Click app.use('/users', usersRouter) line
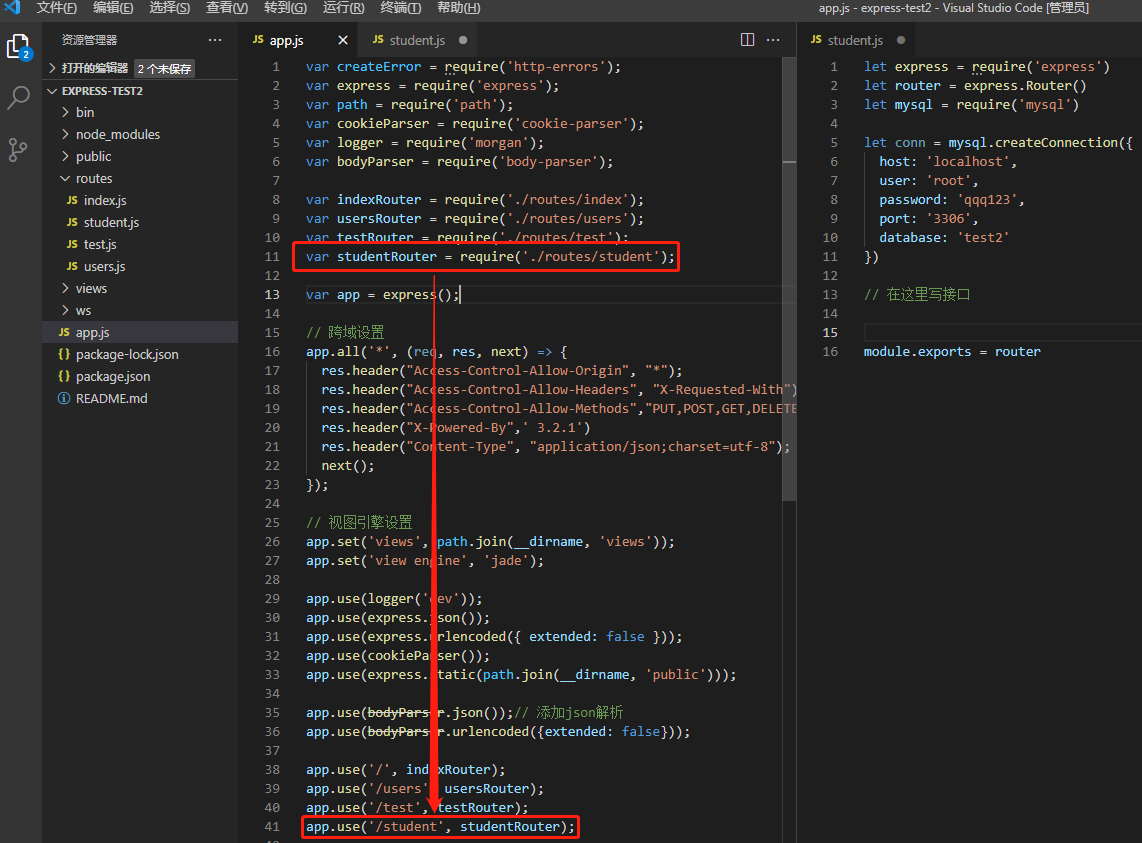Image resolution: width=1142 pixels, height=843 pixels. (x=425, y=788)
